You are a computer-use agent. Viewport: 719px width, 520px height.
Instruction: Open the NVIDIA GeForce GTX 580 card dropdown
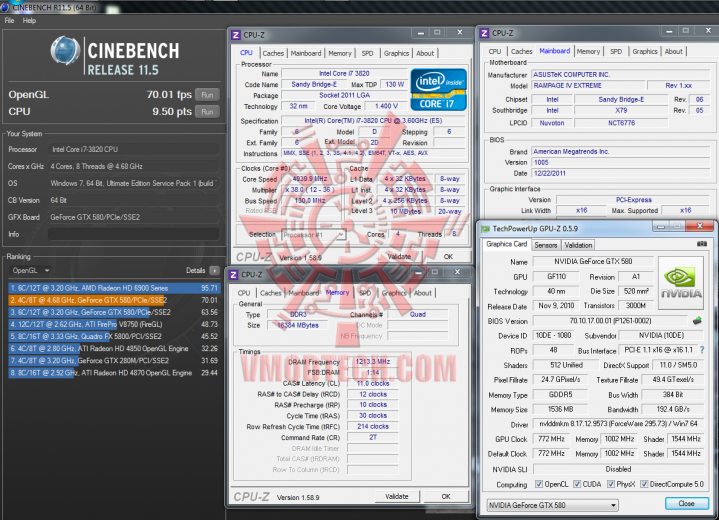click(552, 505)
